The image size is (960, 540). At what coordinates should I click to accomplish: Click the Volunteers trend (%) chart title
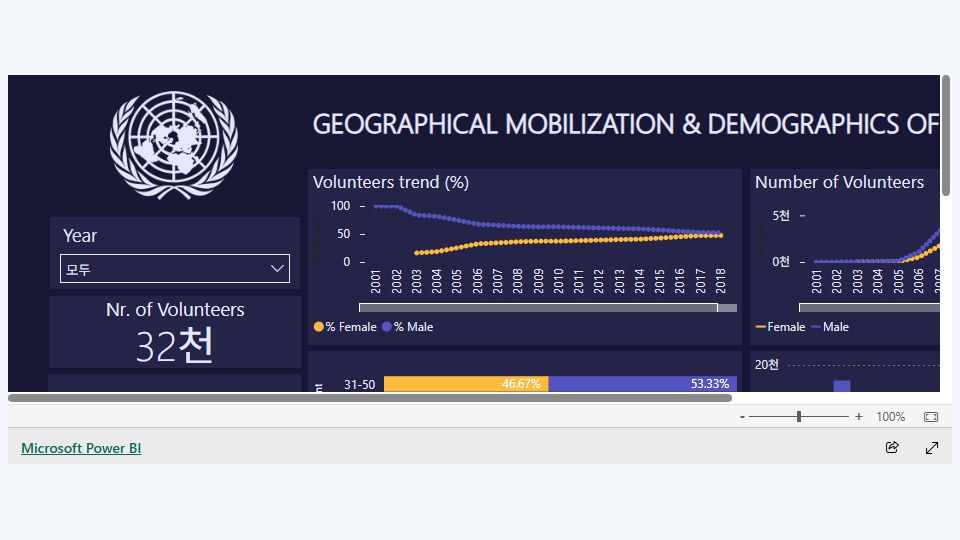pos(391,182)
